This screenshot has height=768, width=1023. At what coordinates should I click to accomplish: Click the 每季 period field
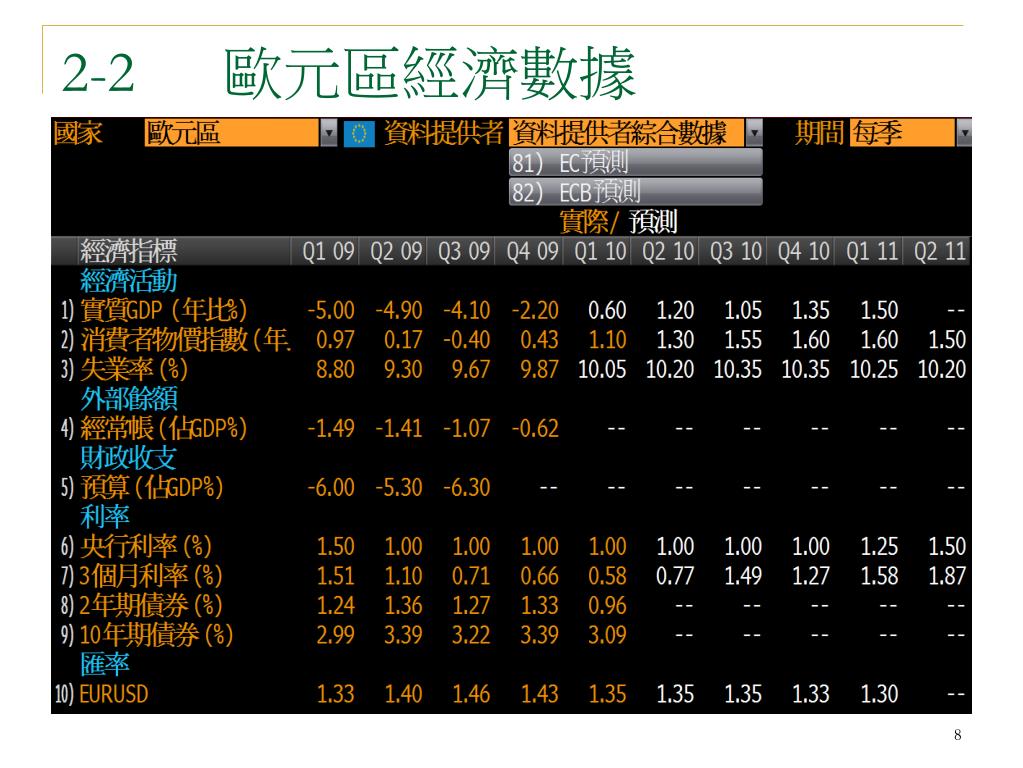point(902,133)
